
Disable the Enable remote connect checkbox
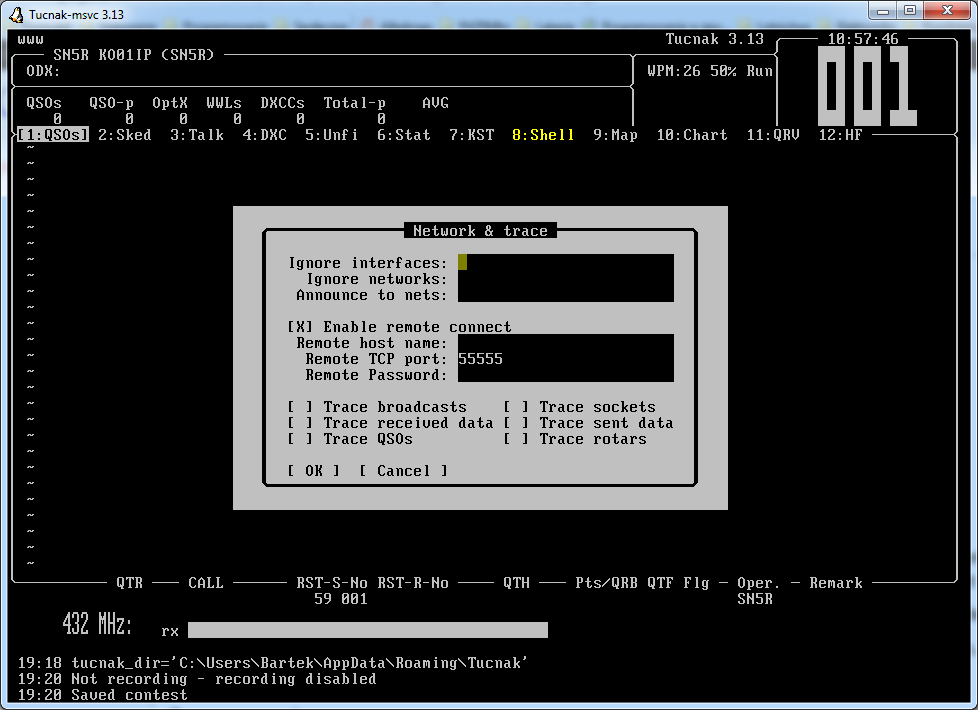click(300, 327)
